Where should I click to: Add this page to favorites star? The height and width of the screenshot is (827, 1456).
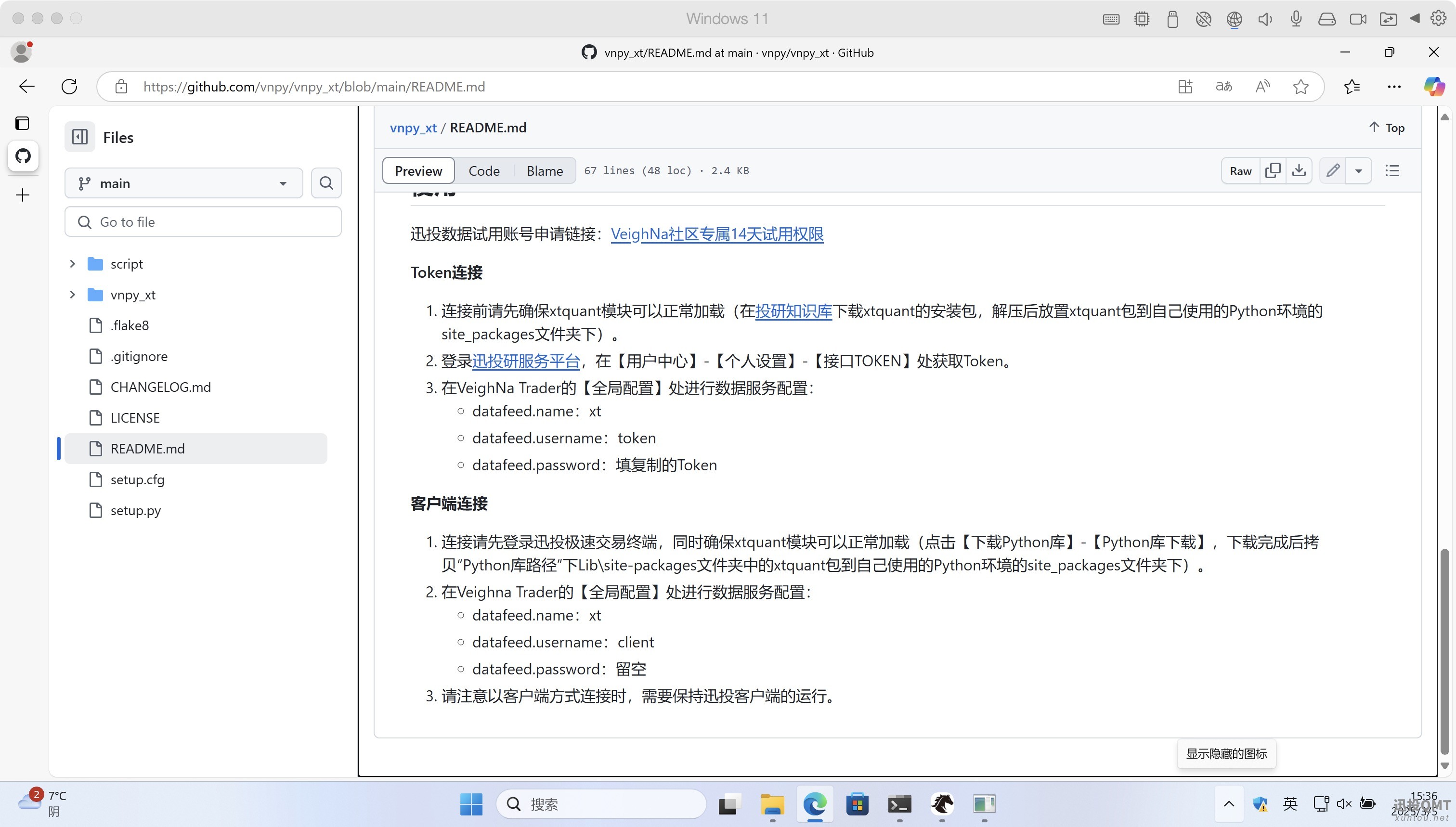pyautogui.click(x=1301, y=86)
